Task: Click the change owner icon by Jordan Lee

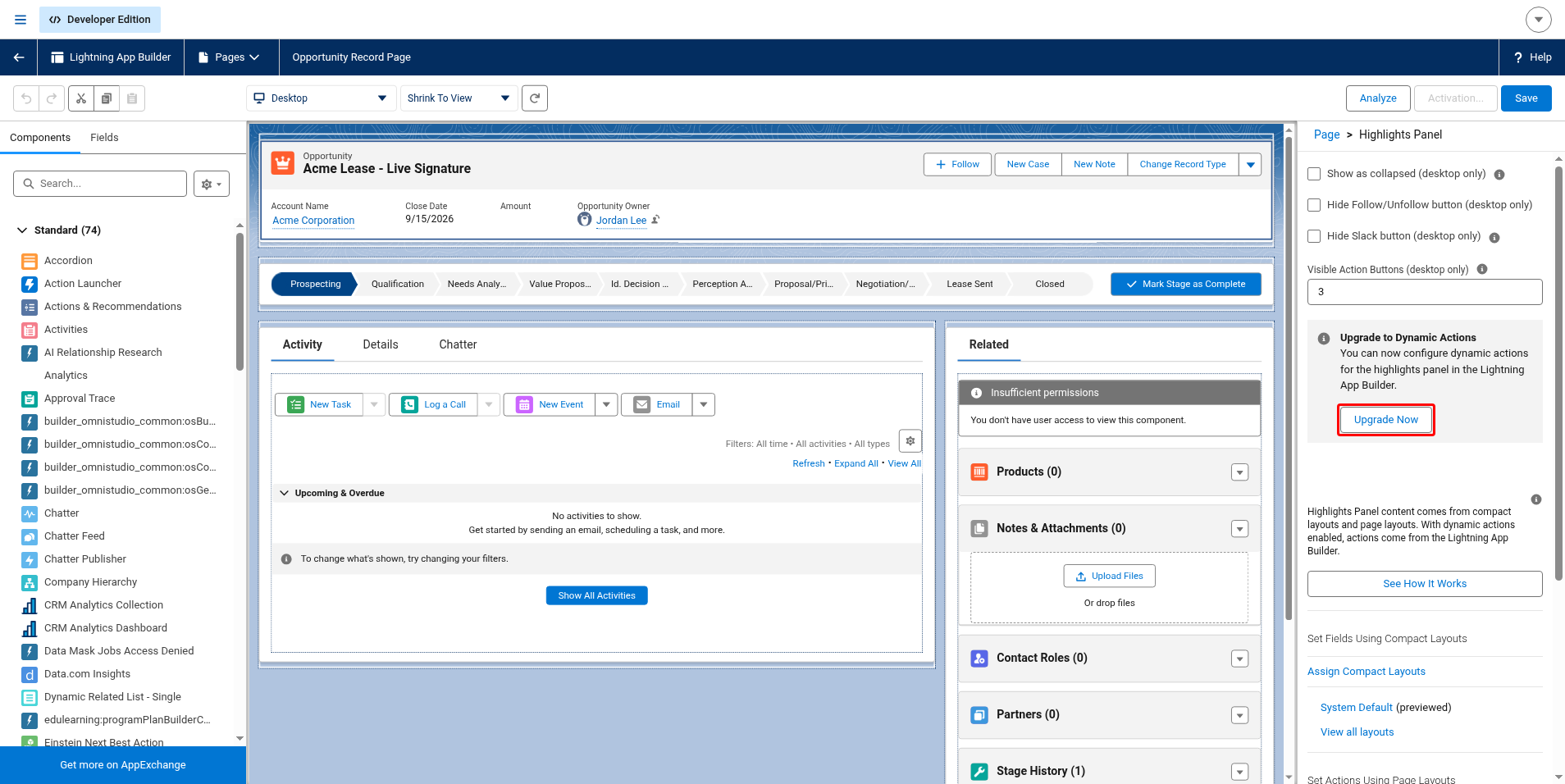Action: [x=655, y=220]
